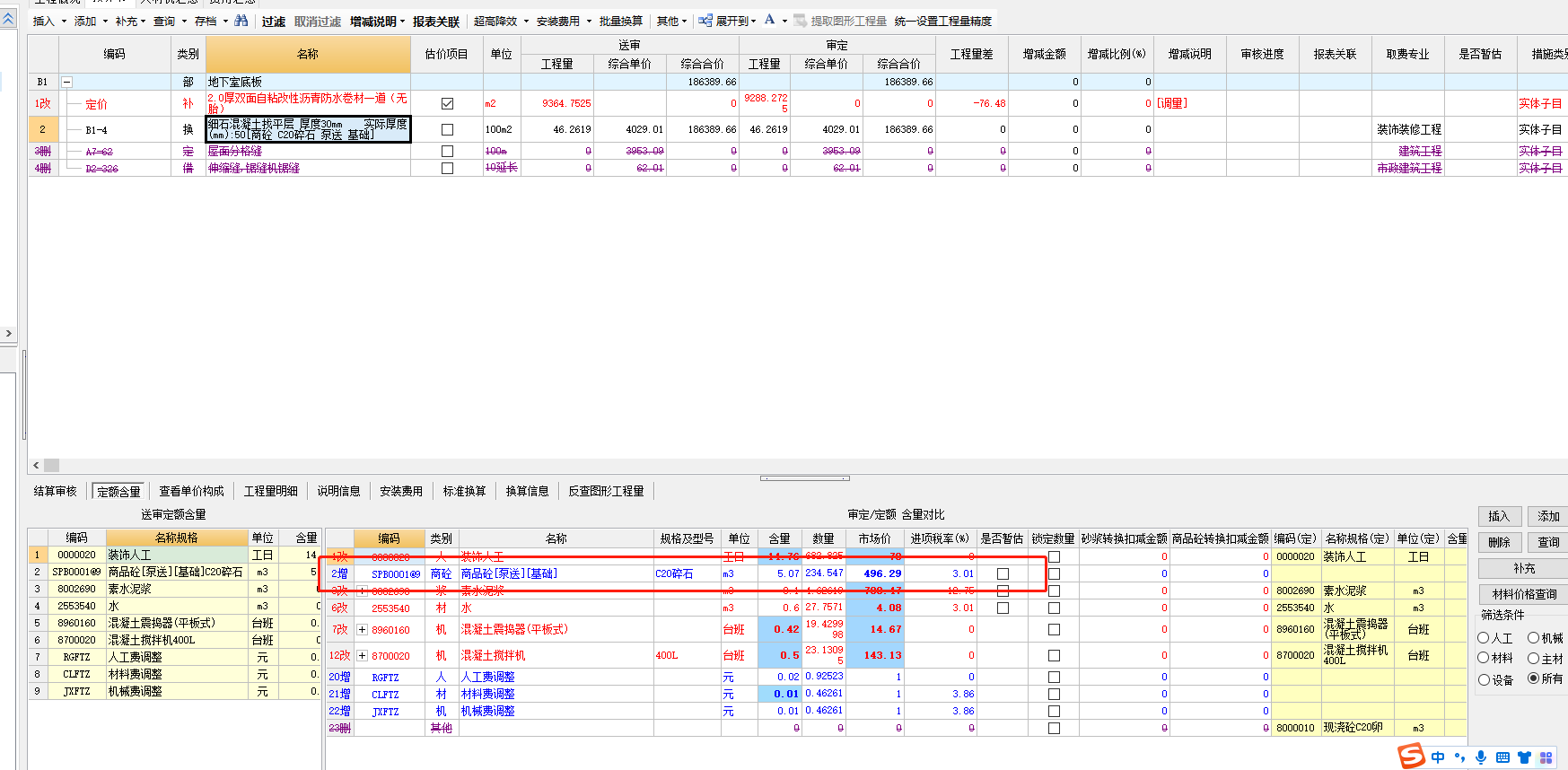Image resolution: width=1568 pixels, height=770 pixels.
Task: Toggle 是否暂估 checkbox for 商品砼 row
Action: pos(1003,573)
